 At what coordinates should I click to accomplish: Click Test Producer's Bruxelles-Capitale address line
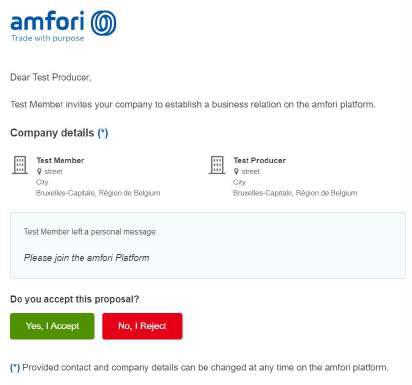(295, 193)
